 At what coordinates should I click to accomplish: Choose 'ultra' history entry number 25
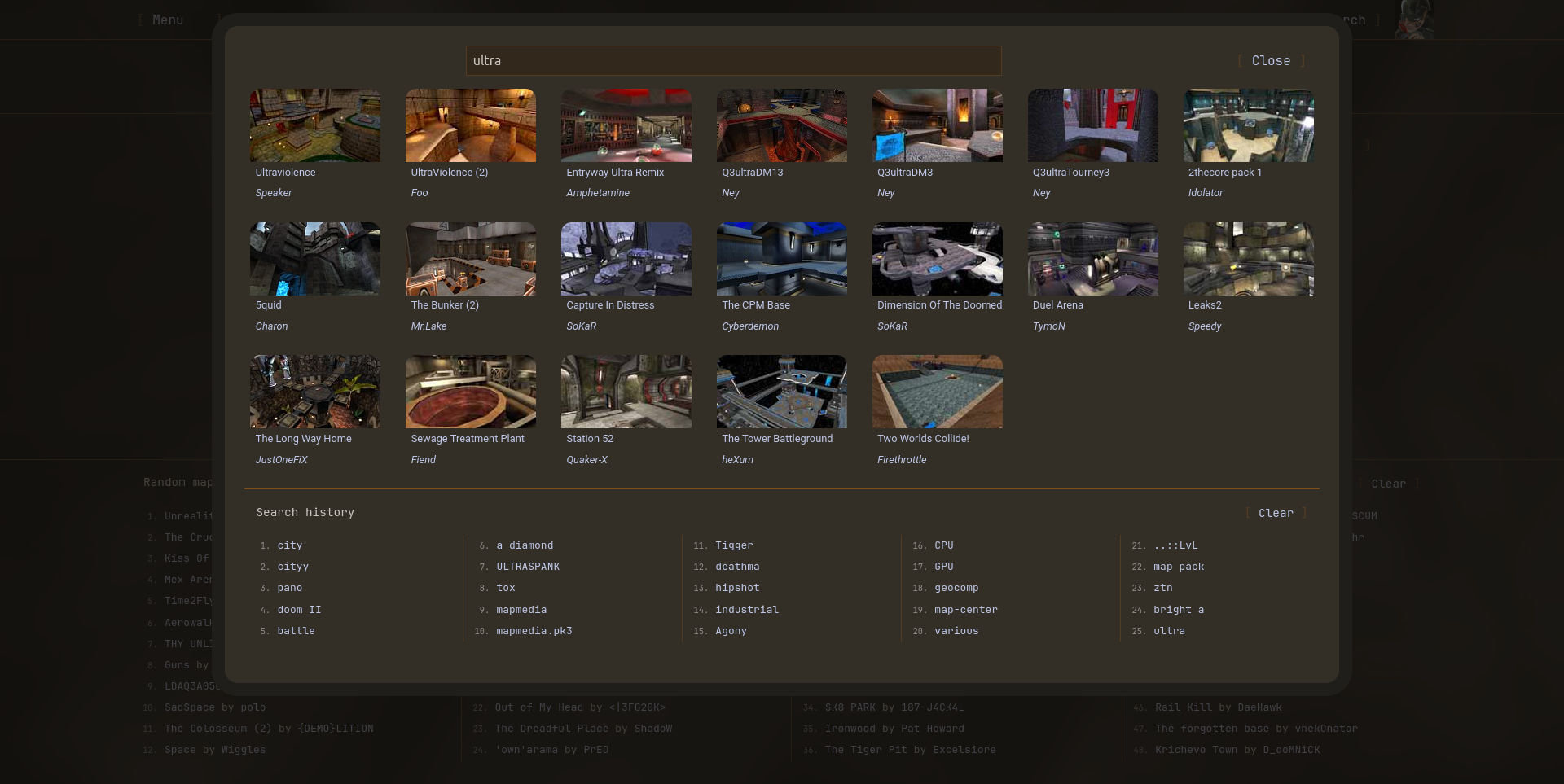tap(1169, 631)
